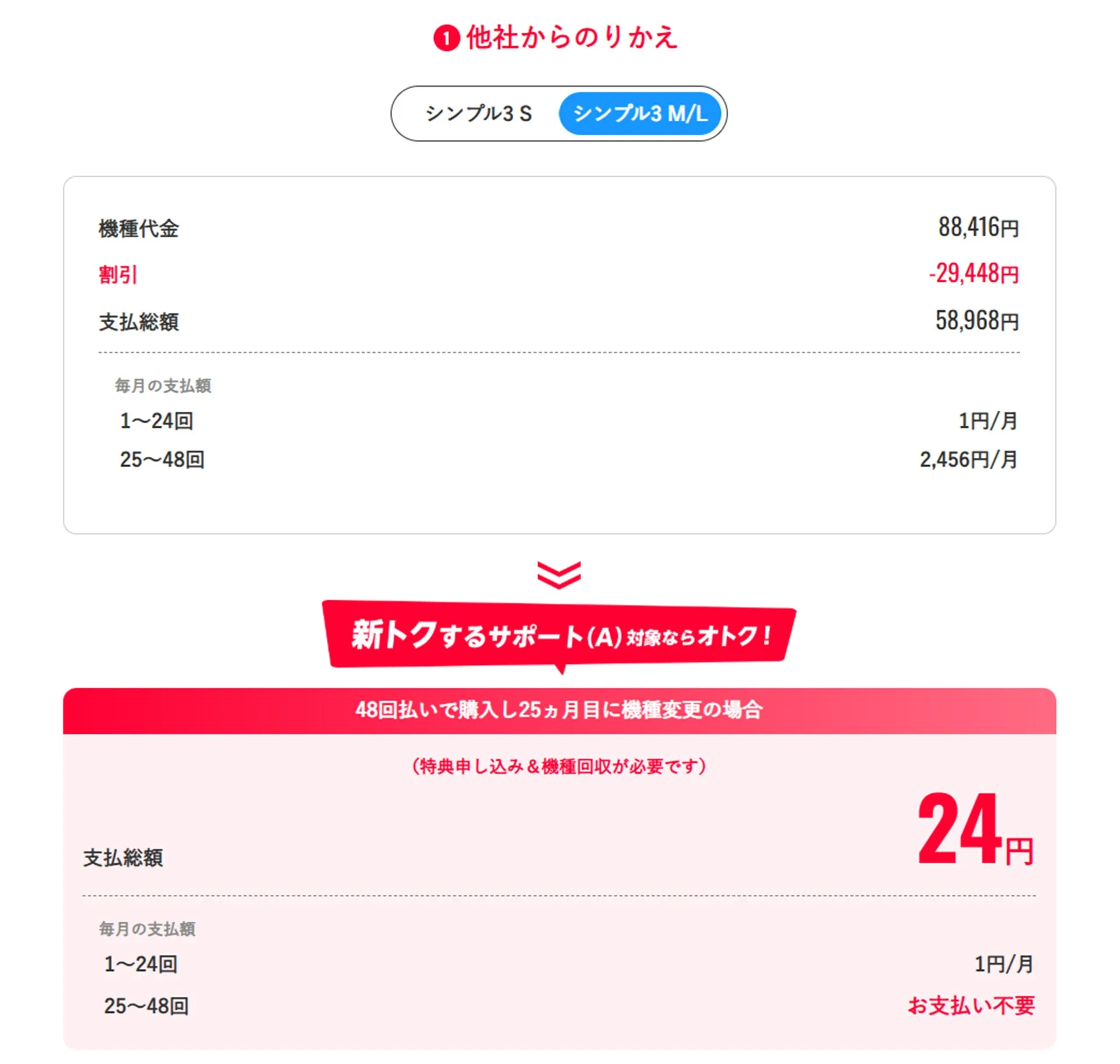Click 毎月の支払額 label in the white card

click(163, 386)
